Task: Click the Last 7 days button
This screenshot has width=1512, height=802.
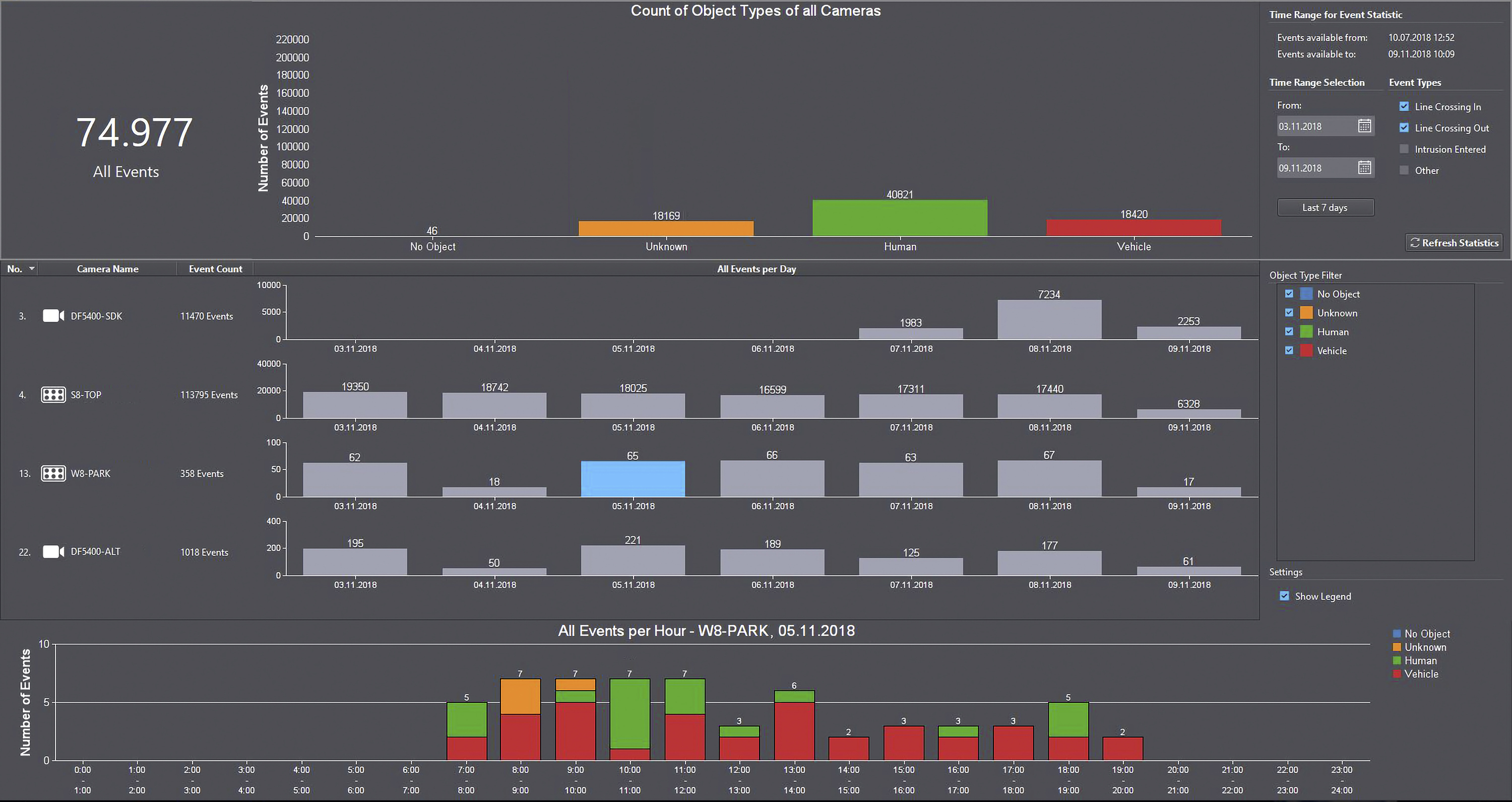Action: (1326, 208)
